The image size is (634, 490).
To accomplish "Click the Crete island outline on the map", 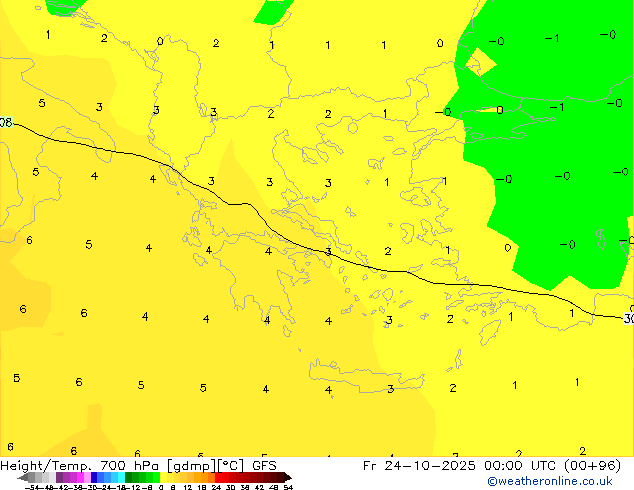I will coord(367,376).
